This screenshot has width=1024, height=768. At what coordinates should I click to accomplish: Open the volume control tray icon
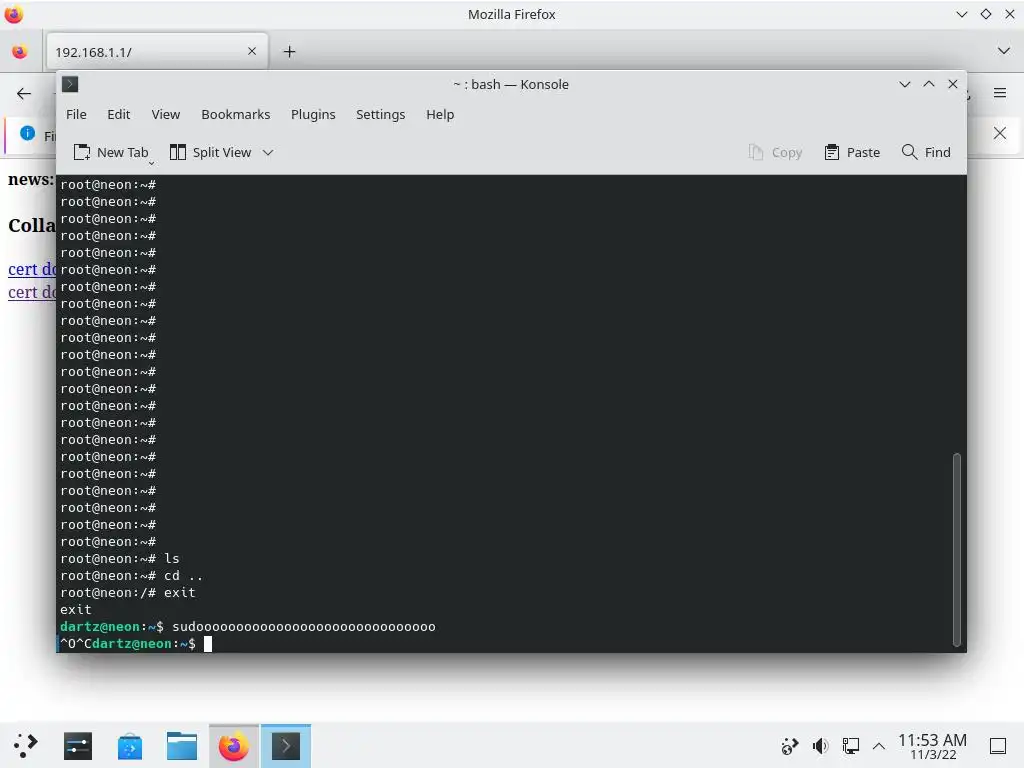coord(820,746)
